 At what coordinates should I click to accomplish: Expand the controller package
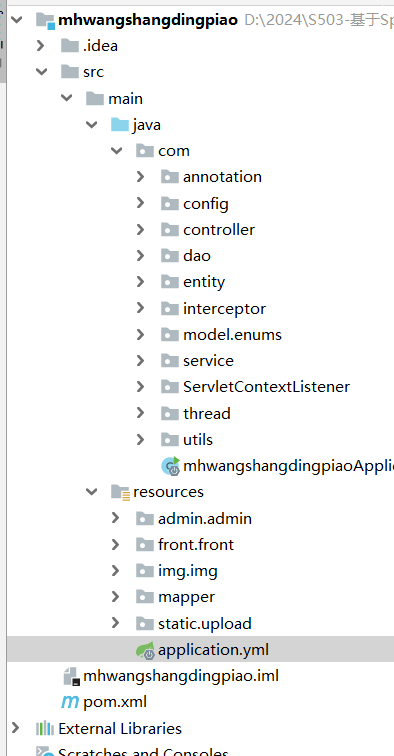coord(140,230)
